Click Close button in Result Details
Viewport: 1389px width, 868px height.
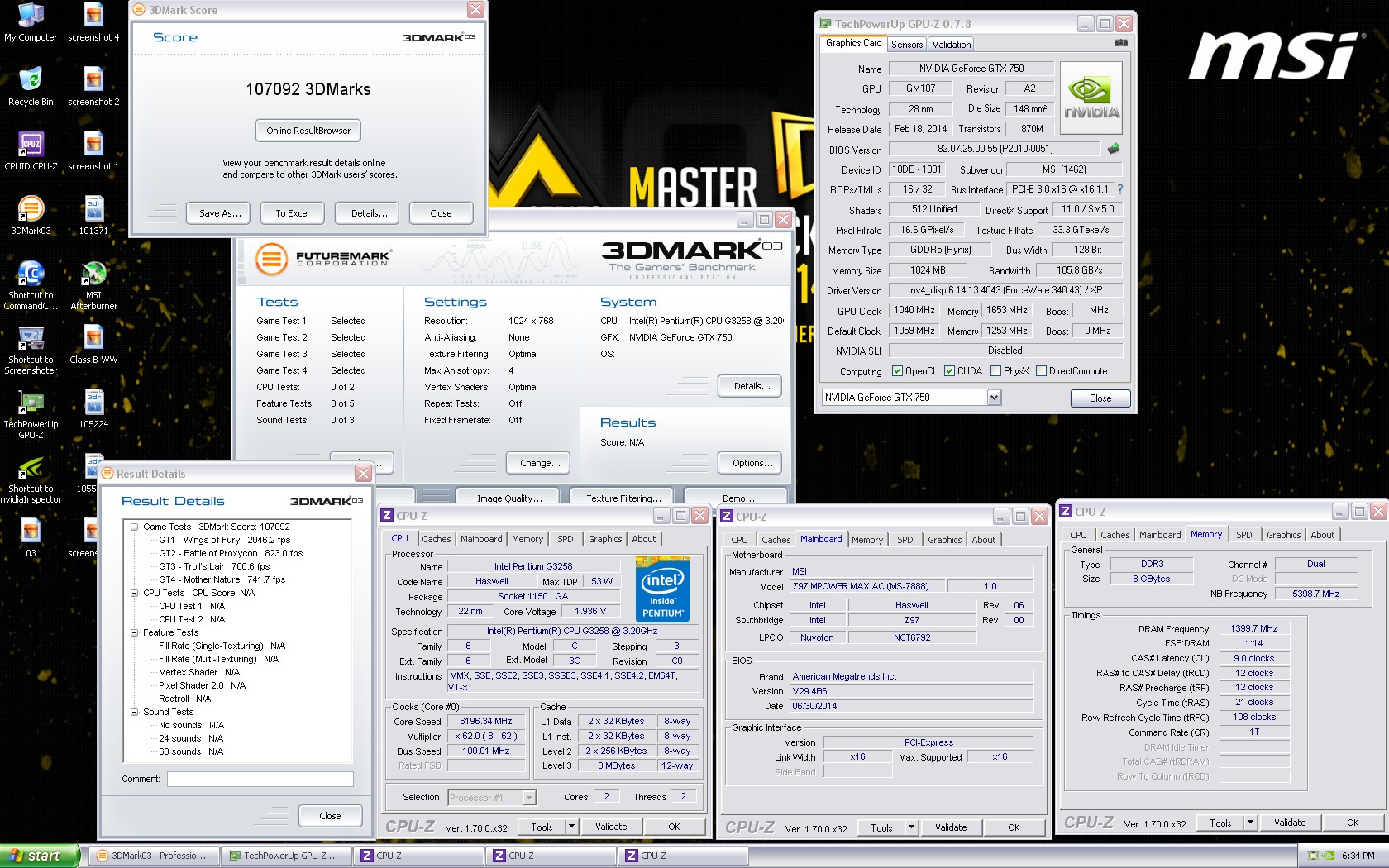point(330,816)
